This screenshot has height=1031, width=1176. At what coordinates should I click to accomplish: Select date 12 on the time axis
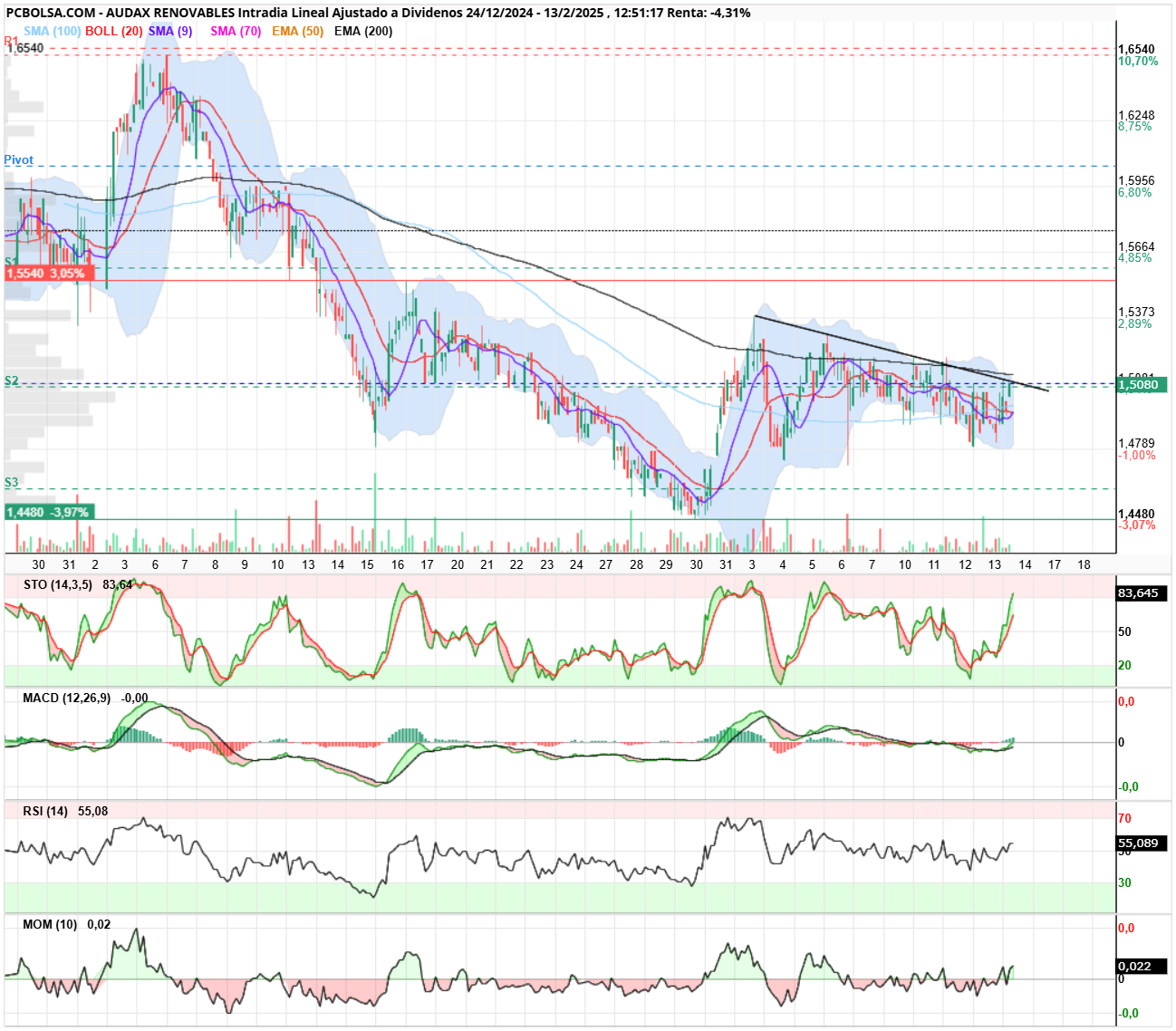[965, 564]
